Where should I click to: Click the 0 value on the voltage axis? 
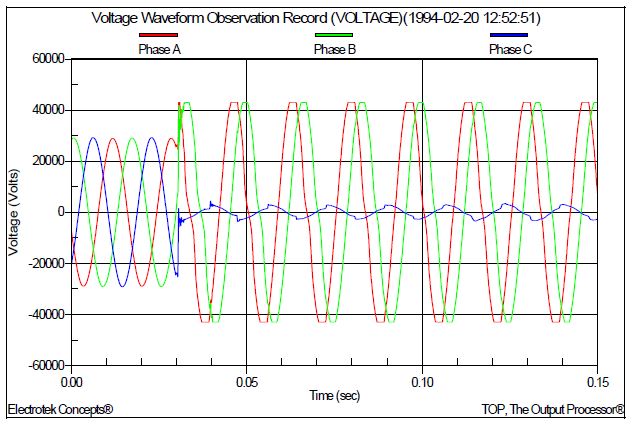point(61,212)
